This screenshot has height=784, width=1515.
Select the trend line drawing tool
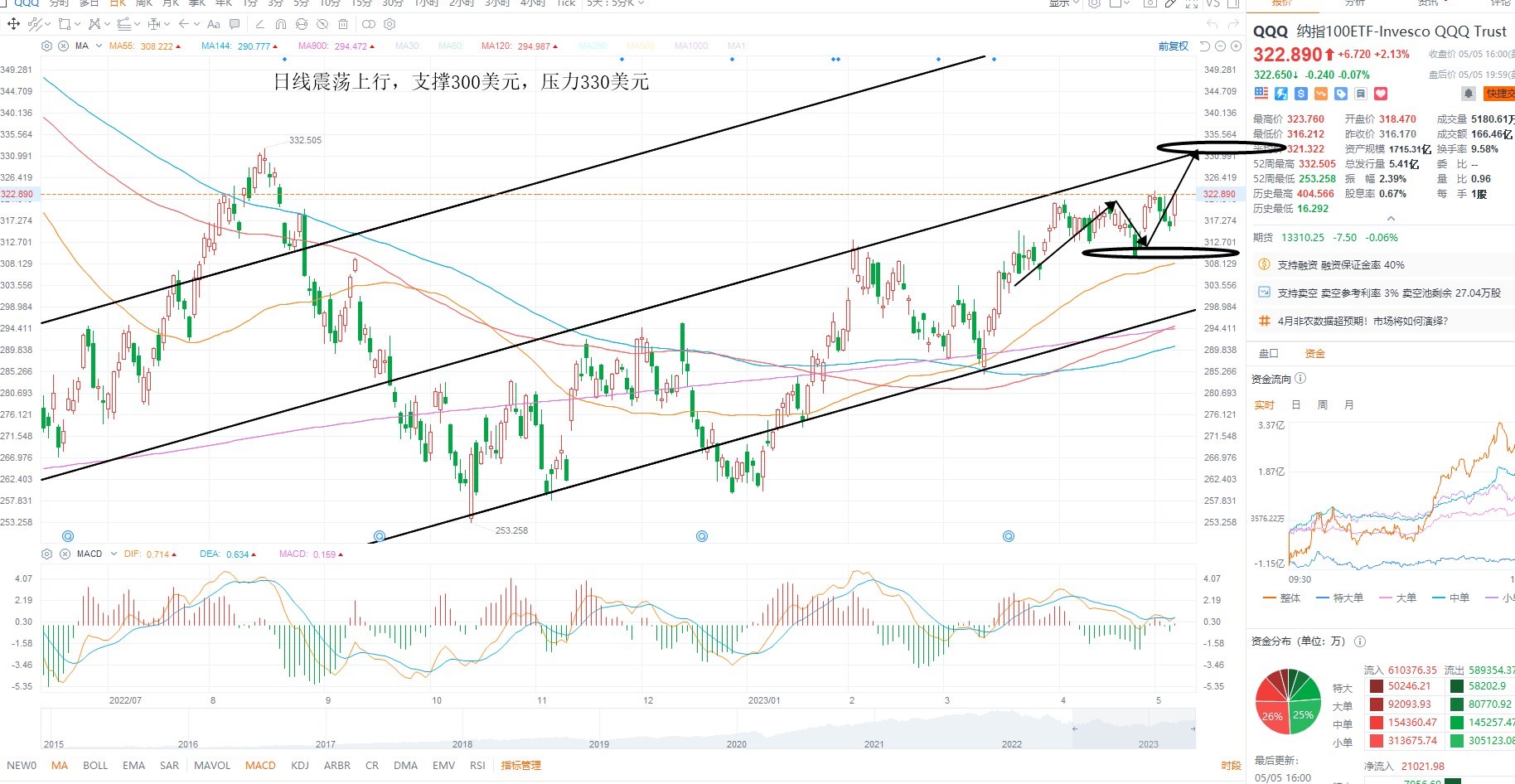point(35,24)
